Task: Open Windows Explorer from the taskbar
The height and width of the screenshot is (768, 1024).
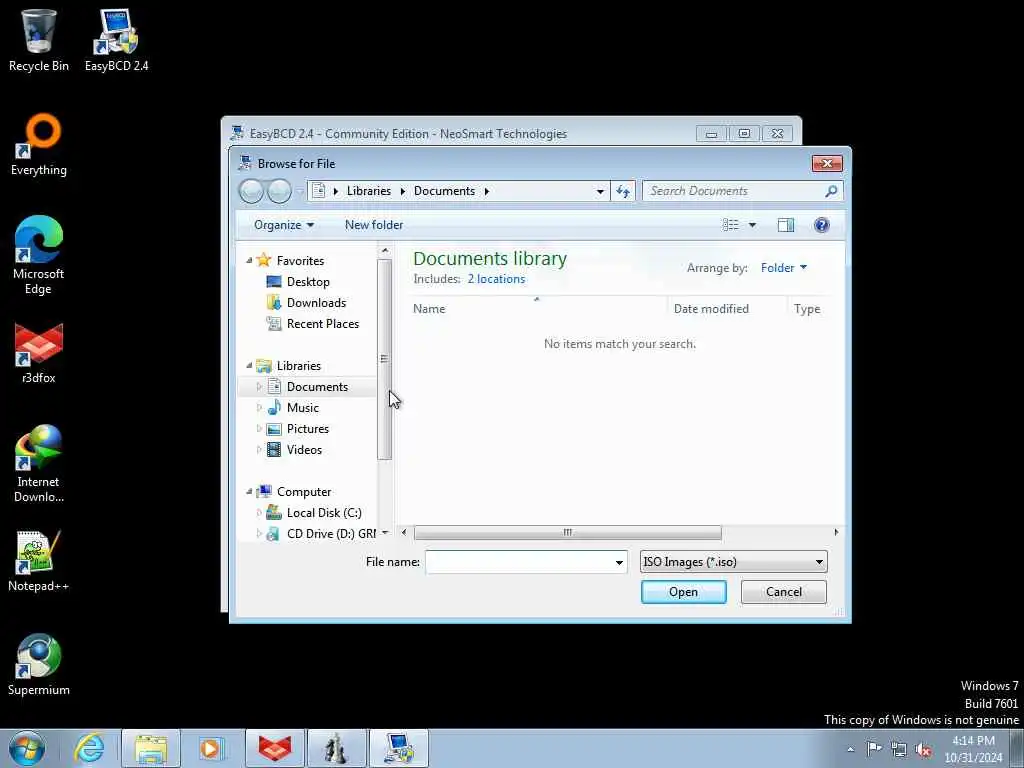Action: [151, 748]
